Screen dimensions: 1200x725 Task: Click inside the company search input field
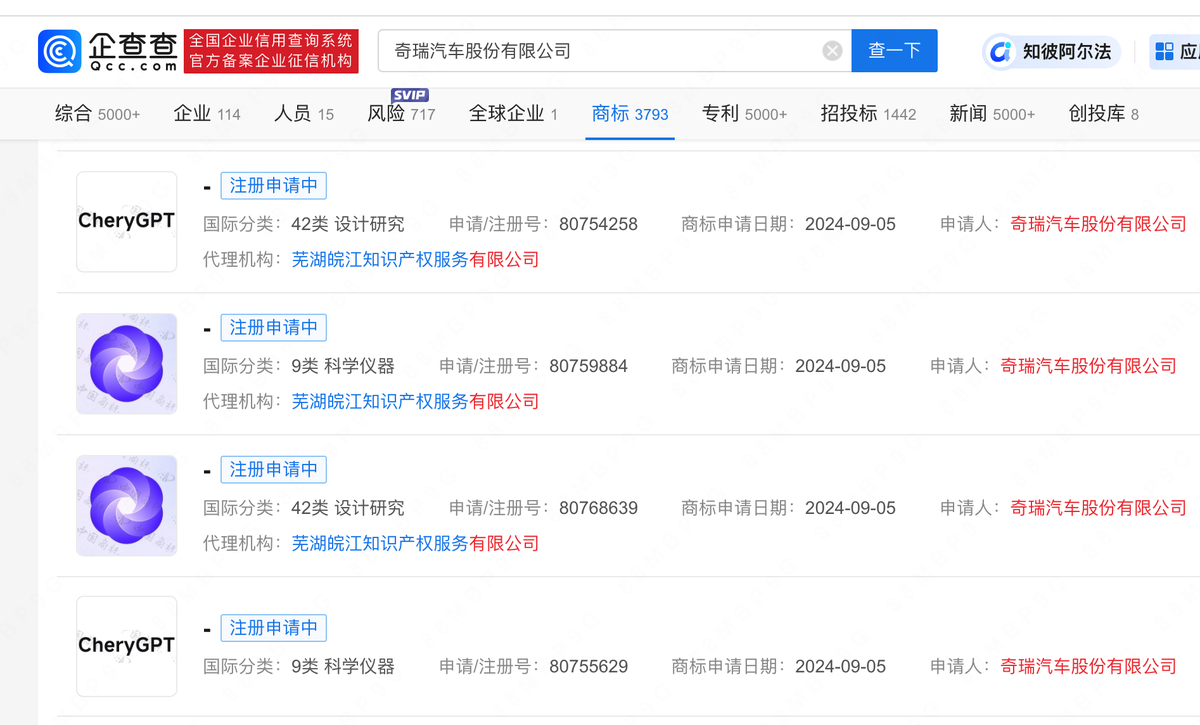(600, 50)
